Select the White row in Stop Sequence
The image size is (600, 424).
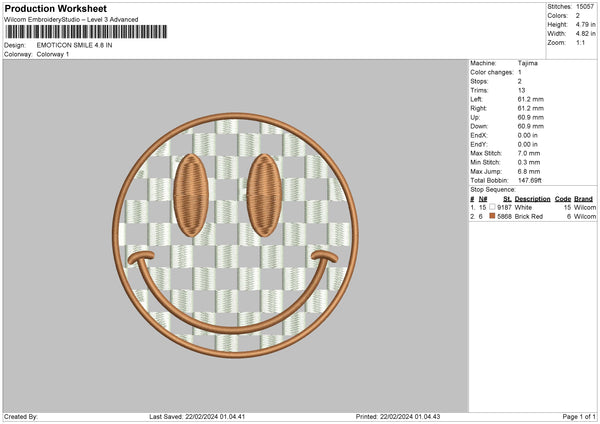(531, 207)
